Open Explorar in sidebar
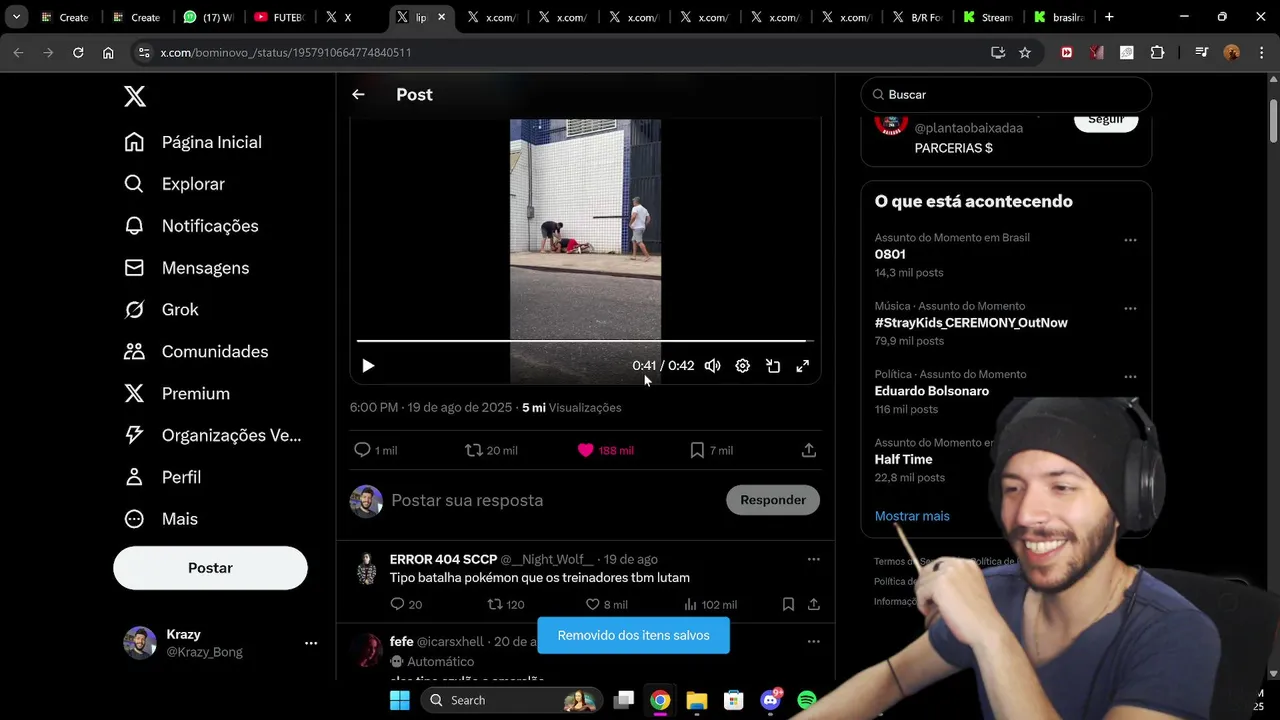 pos(174,184)
